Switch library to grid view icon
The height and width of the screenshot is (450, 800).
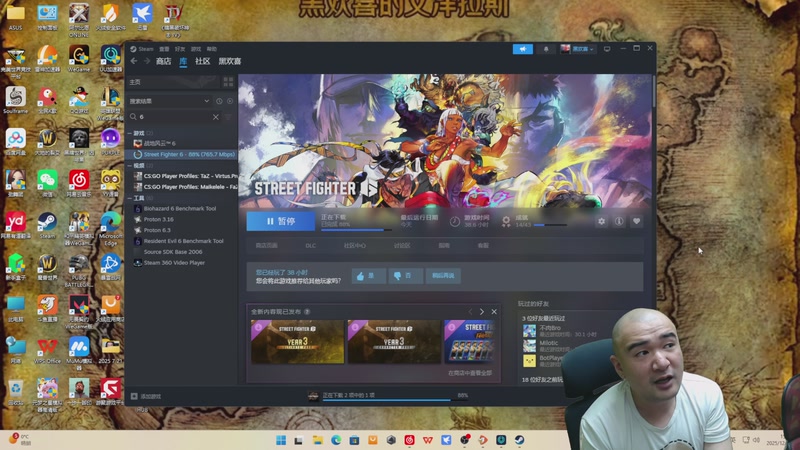tap(228, 82)
